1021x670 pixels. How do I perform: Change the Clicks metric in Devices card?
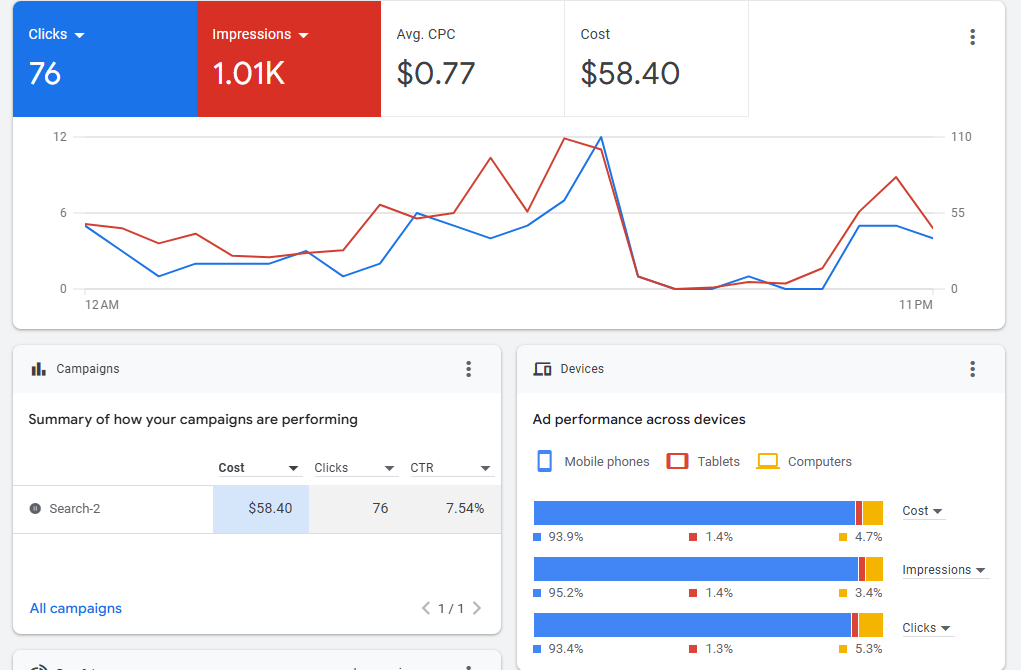coord(926,628)
